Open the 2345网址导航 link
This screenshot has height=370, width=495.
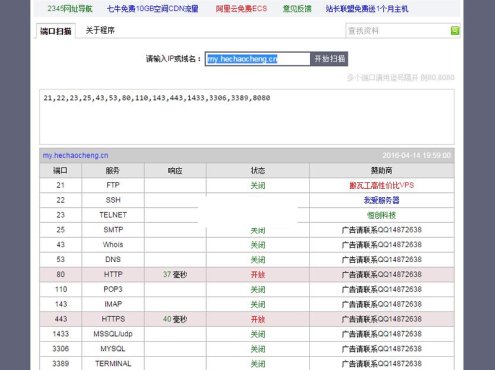coord(70,9)
